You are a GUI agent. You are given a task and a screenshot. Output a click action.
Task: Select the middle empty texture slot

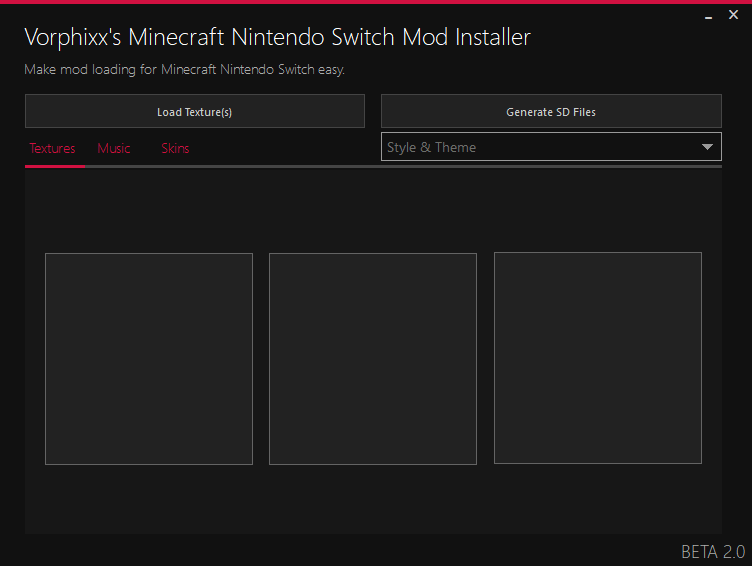(x=373, y=358)
